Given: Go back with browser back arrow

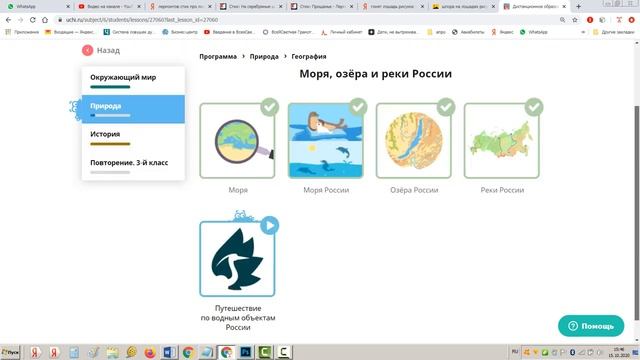Looking at the screenshot, I should pos(9,20).
